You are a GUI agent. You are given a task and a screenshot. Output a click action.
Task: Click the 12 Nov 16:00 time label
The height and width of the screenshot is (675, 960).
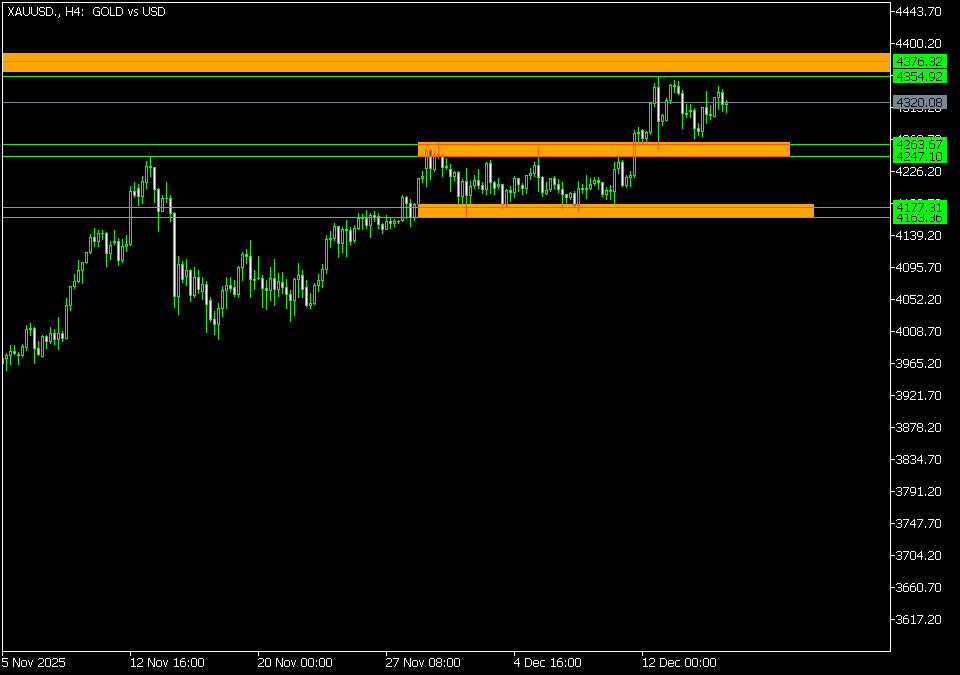click(167, 662)
